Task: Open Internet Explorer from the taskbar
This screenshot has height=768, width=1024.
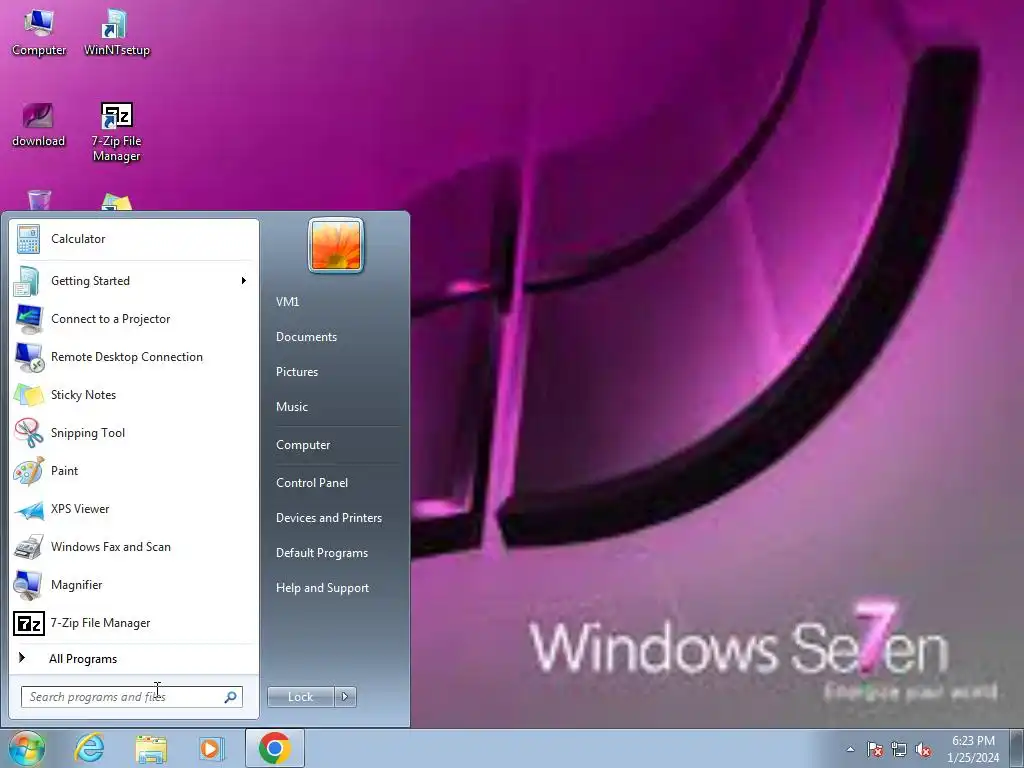Action: [89, 748]
